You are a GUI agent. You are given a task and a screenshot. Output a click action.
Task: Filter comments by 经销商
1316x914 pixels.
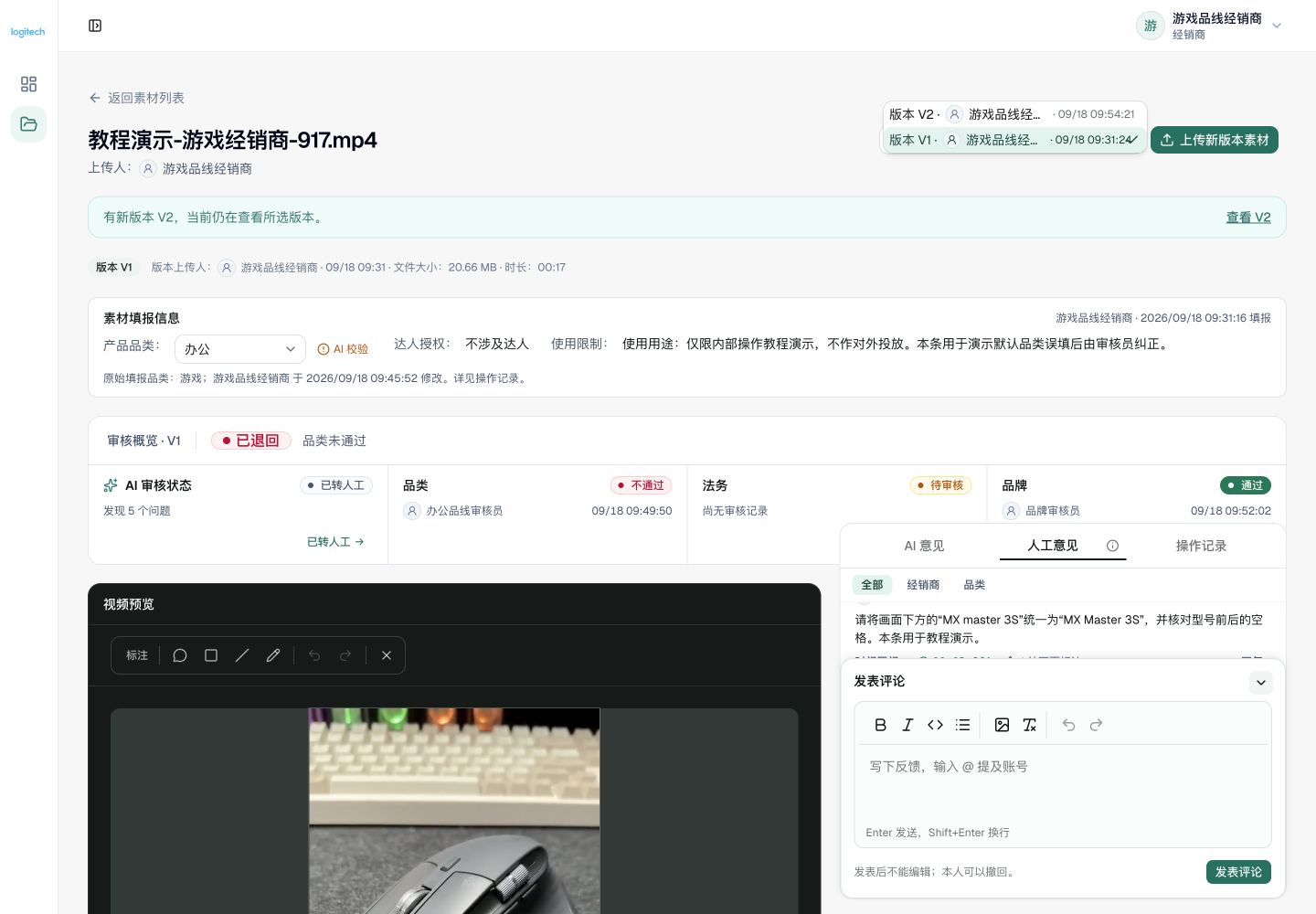(x=923, y=585)
